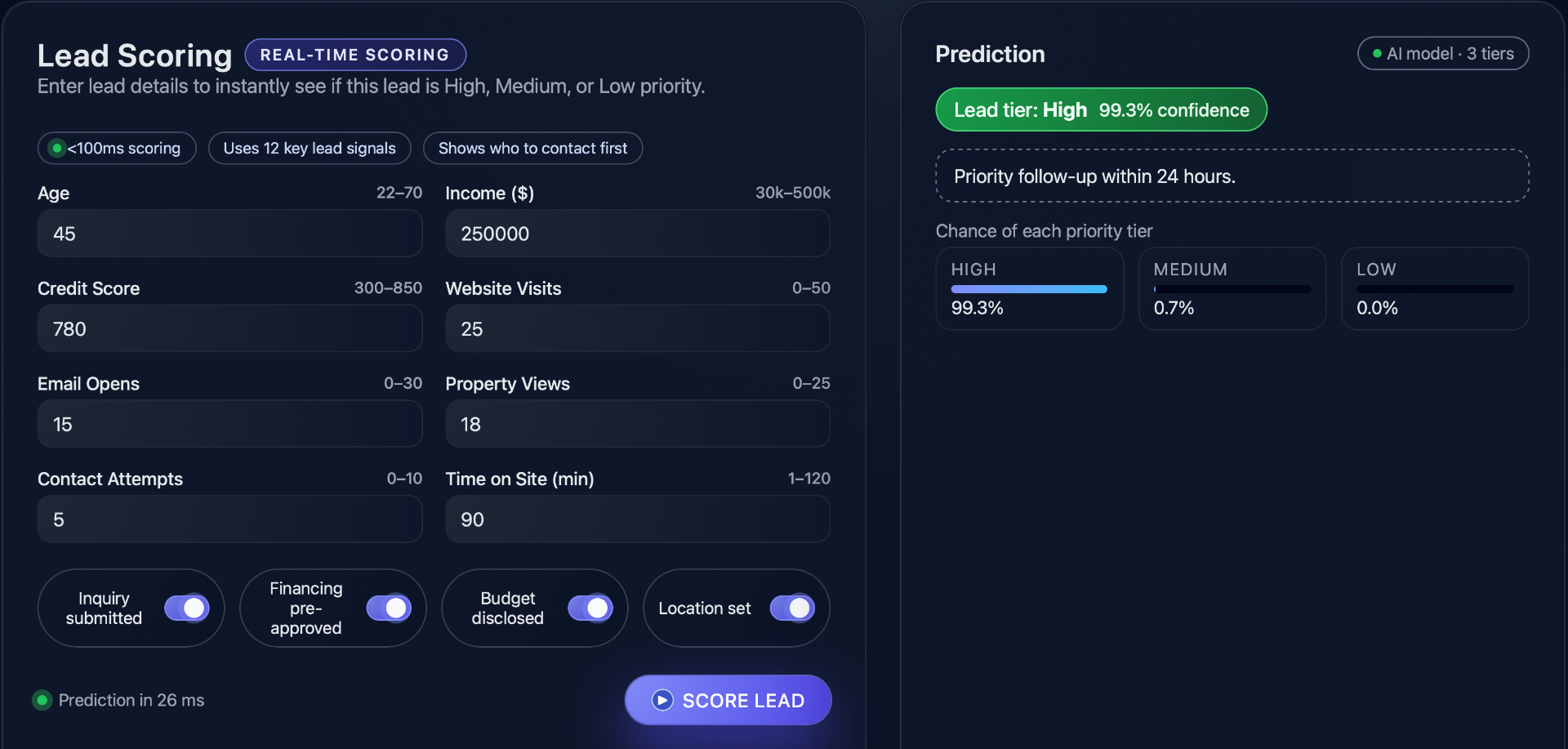
Task: Disable the Financing pre-approved toggle
Action: pyautogui.click(x=390, y=608)
